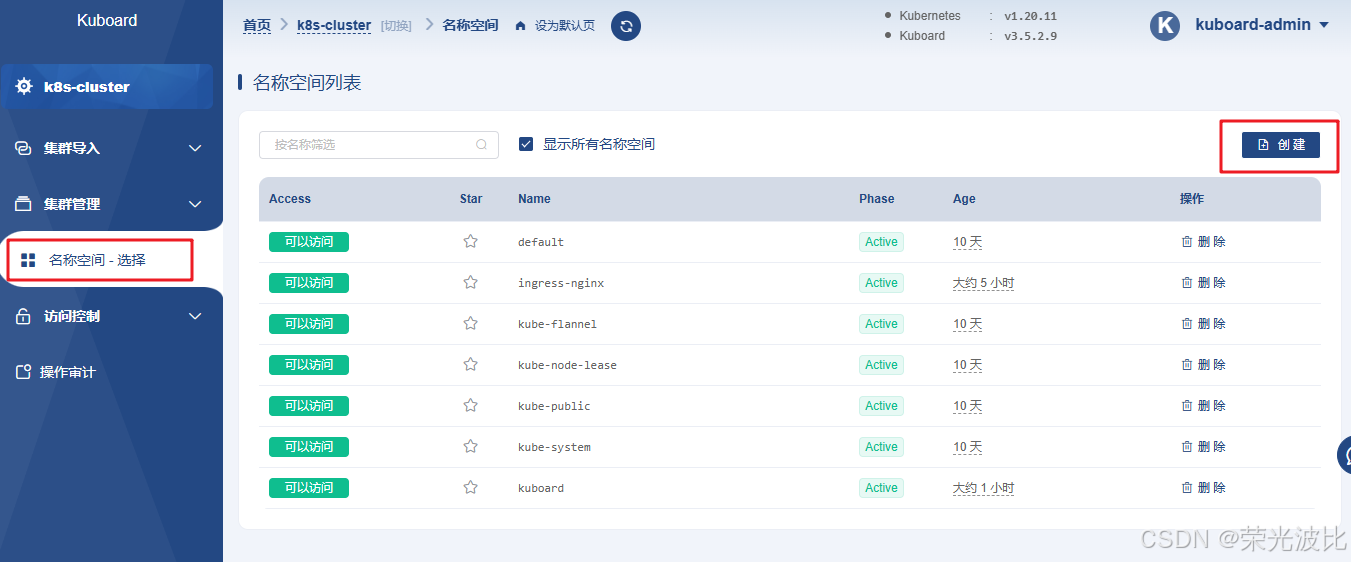The image size is (1351, 562).
Task: Star the default namespace
Action: coord(470,242)
